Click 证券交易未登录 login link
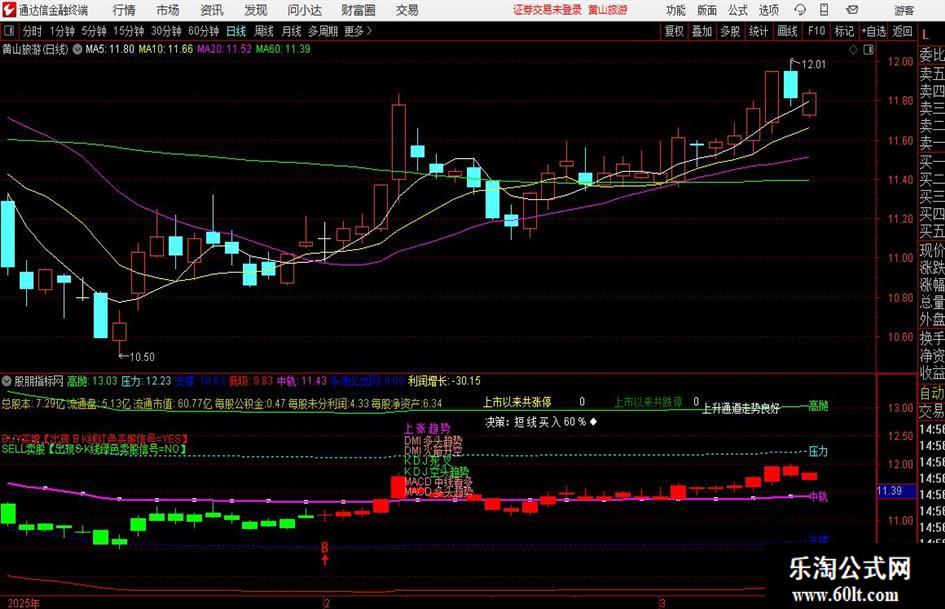945x609 pixels. [x=547, y=10]
